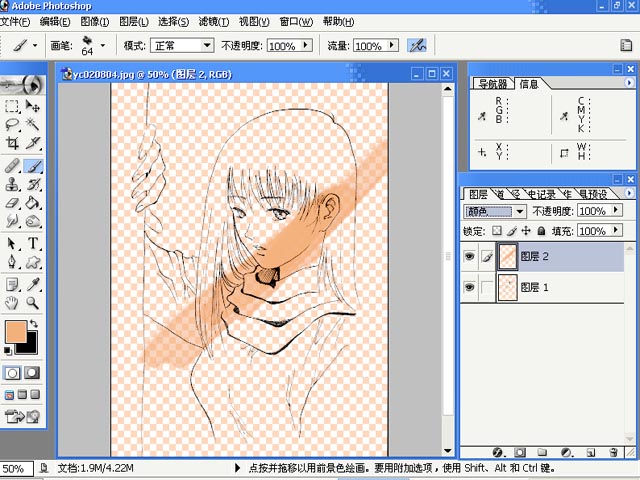Click the create new layer icon
This screenshot has height=480, width=640.
click(x=591, y=452)
